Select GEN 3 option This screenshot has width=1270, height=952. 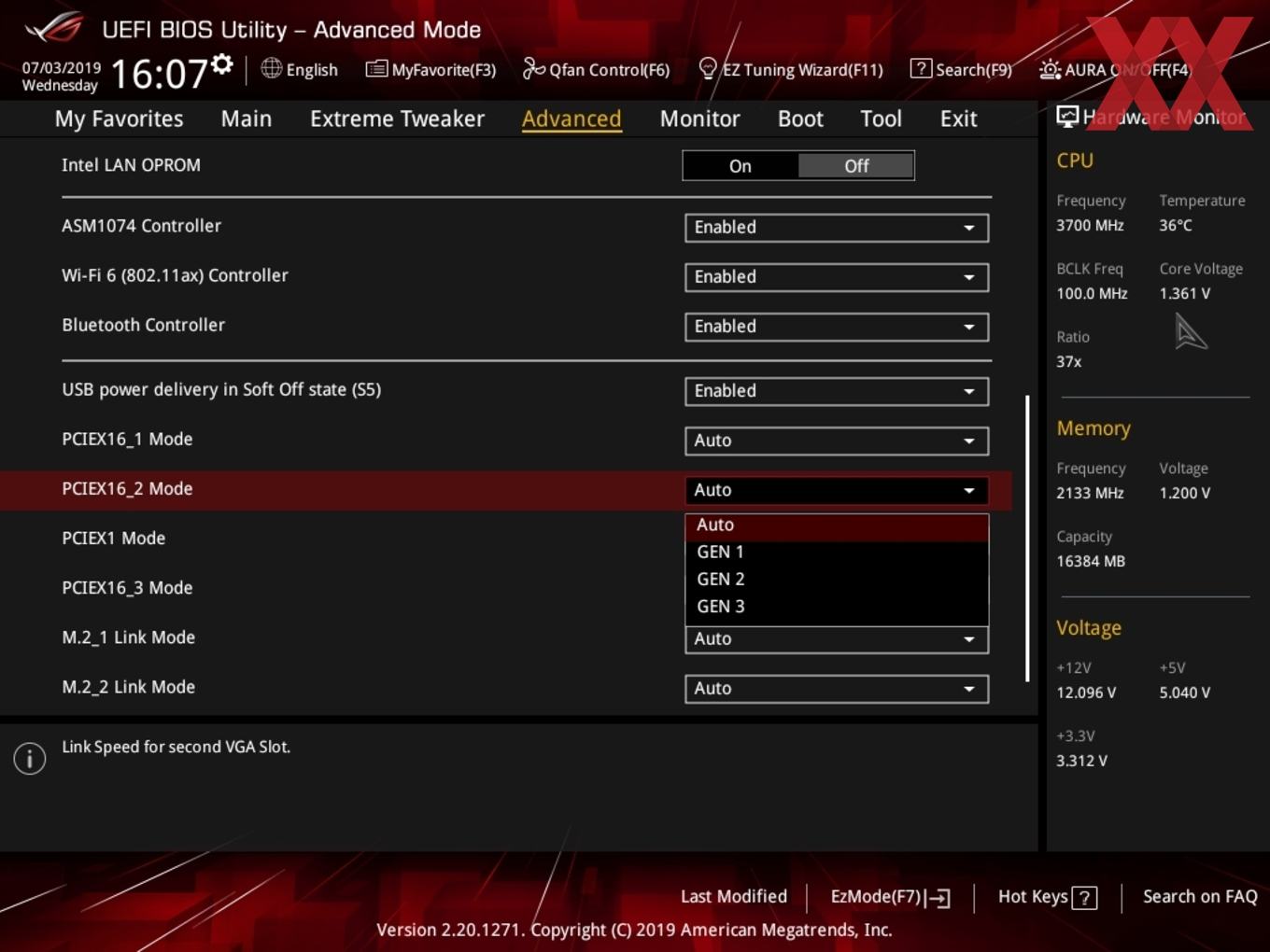837,606
